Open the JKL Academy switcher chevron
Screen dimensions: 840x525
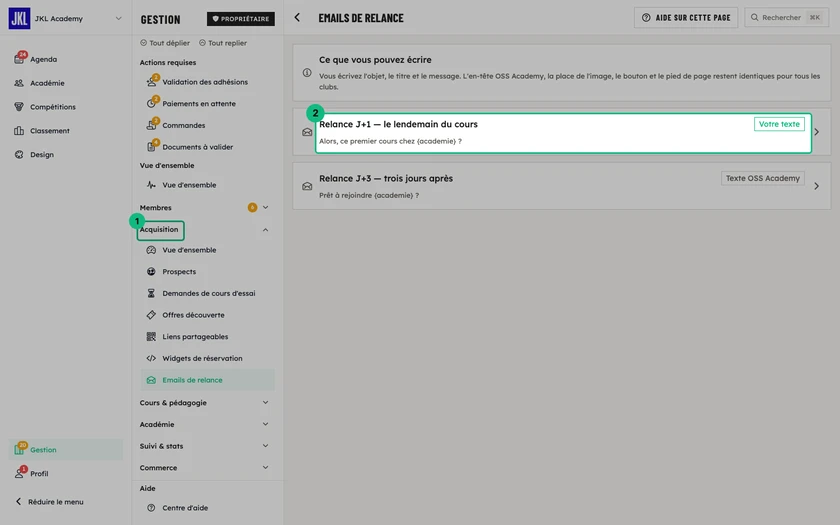point(118,18)
